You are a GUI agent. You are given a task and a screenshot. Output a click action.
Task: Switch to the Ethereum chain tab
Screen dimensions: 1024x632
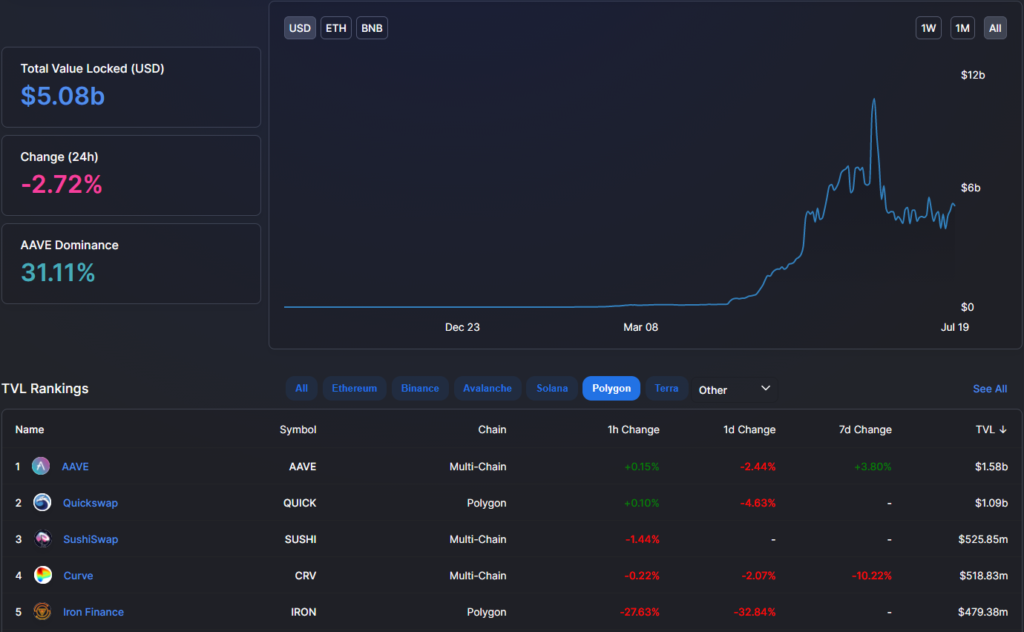[x=354, y=388]
